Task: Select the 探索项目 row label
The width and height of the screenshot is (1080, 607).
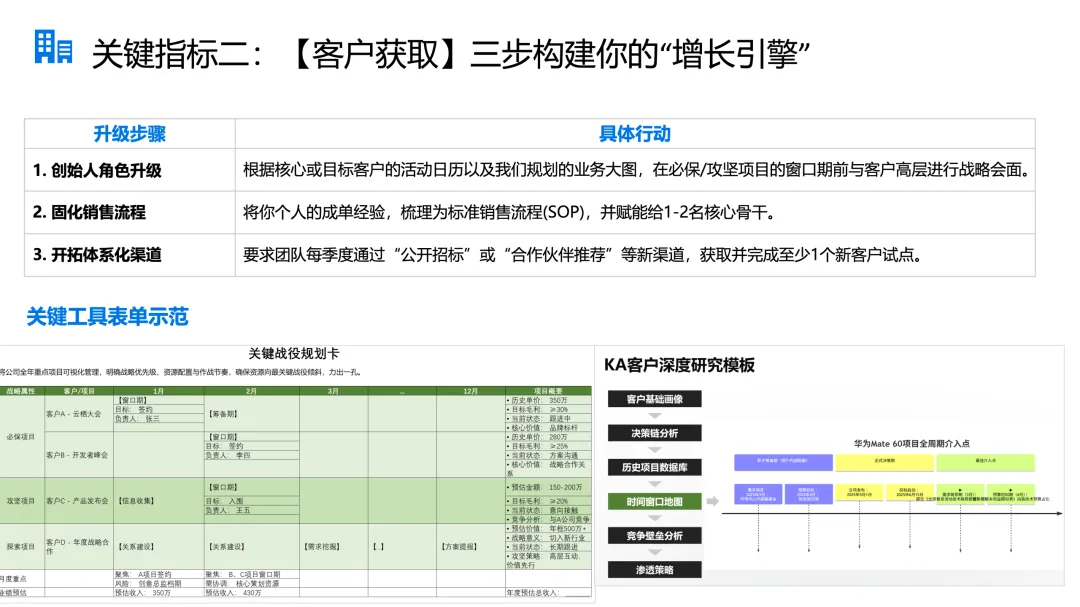Action: (x=21, y=546)
